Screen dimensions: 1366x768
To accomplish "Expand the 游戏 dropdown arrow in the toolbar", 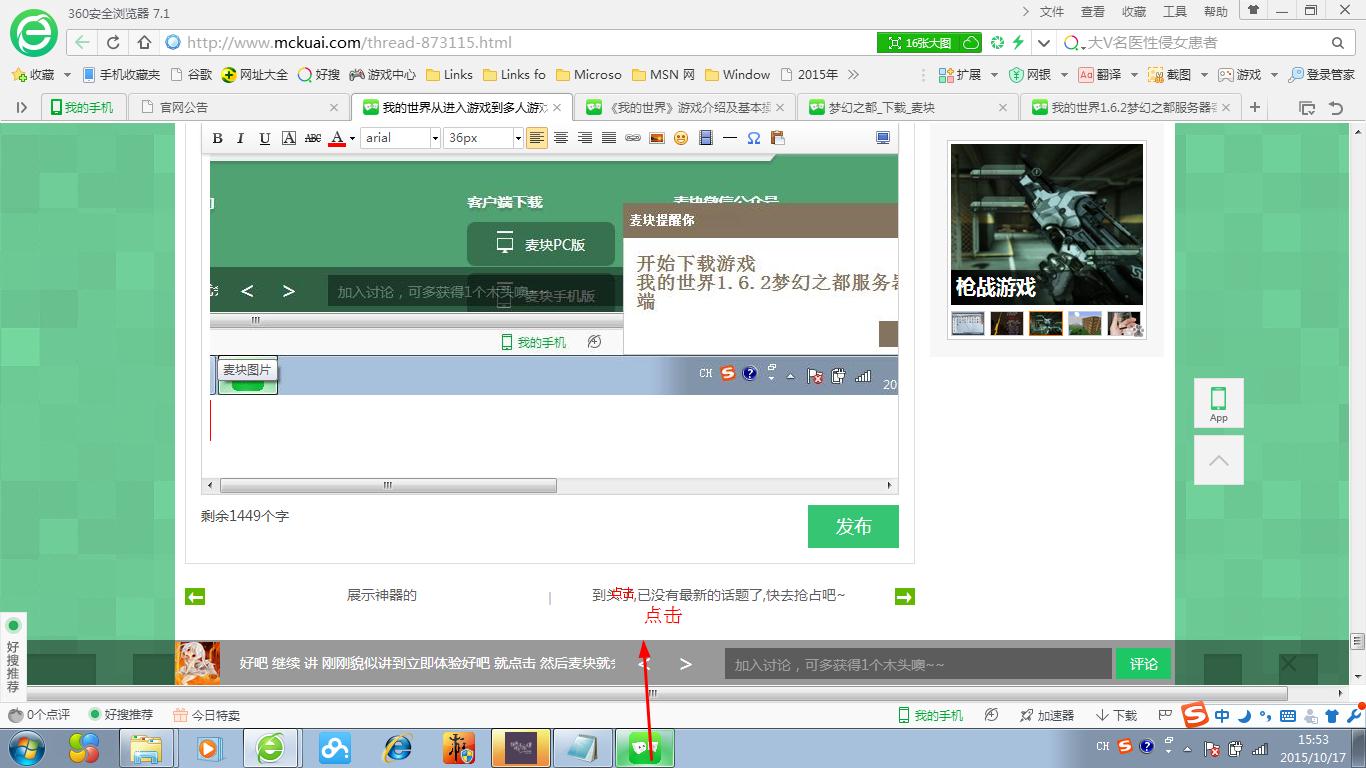I will (x=1274, y=75).
